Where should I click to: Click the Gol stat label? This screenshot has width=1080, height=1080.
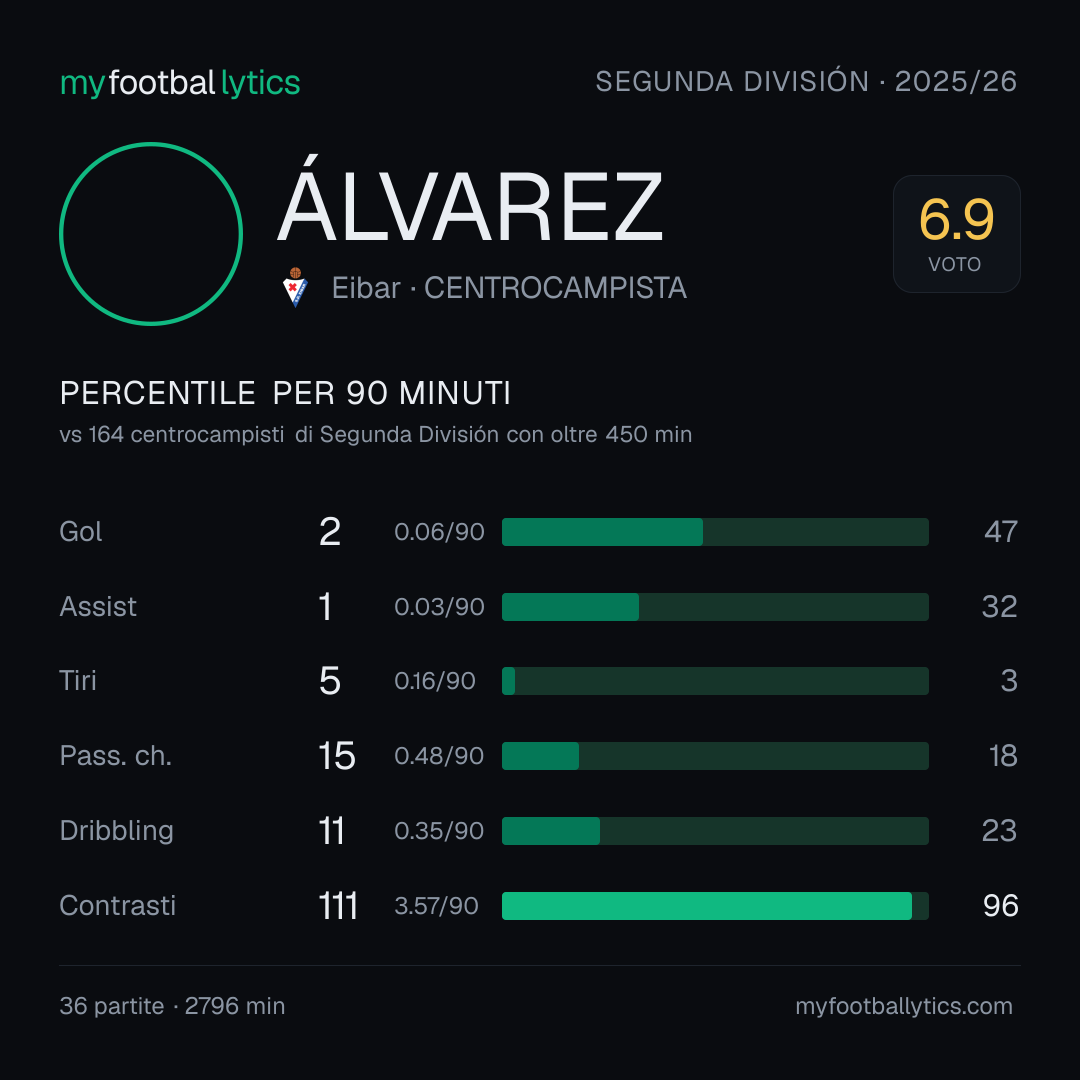[81, 532]
